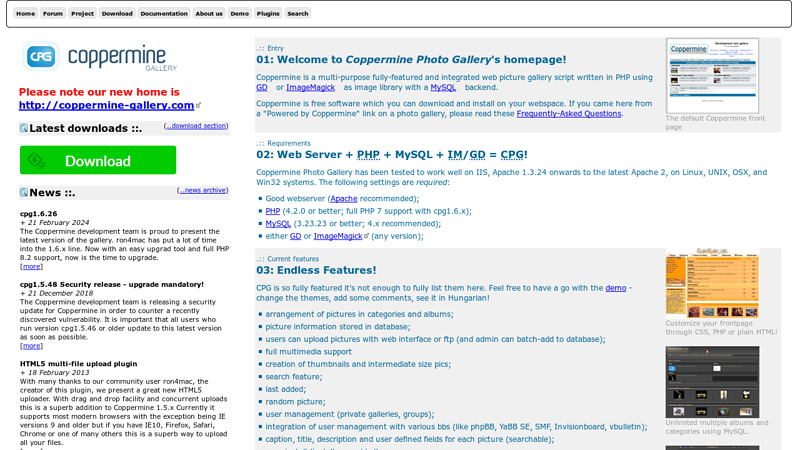Open the About us menu item
The width and height of the screenshot is (800, 450).
pos(209,13)
